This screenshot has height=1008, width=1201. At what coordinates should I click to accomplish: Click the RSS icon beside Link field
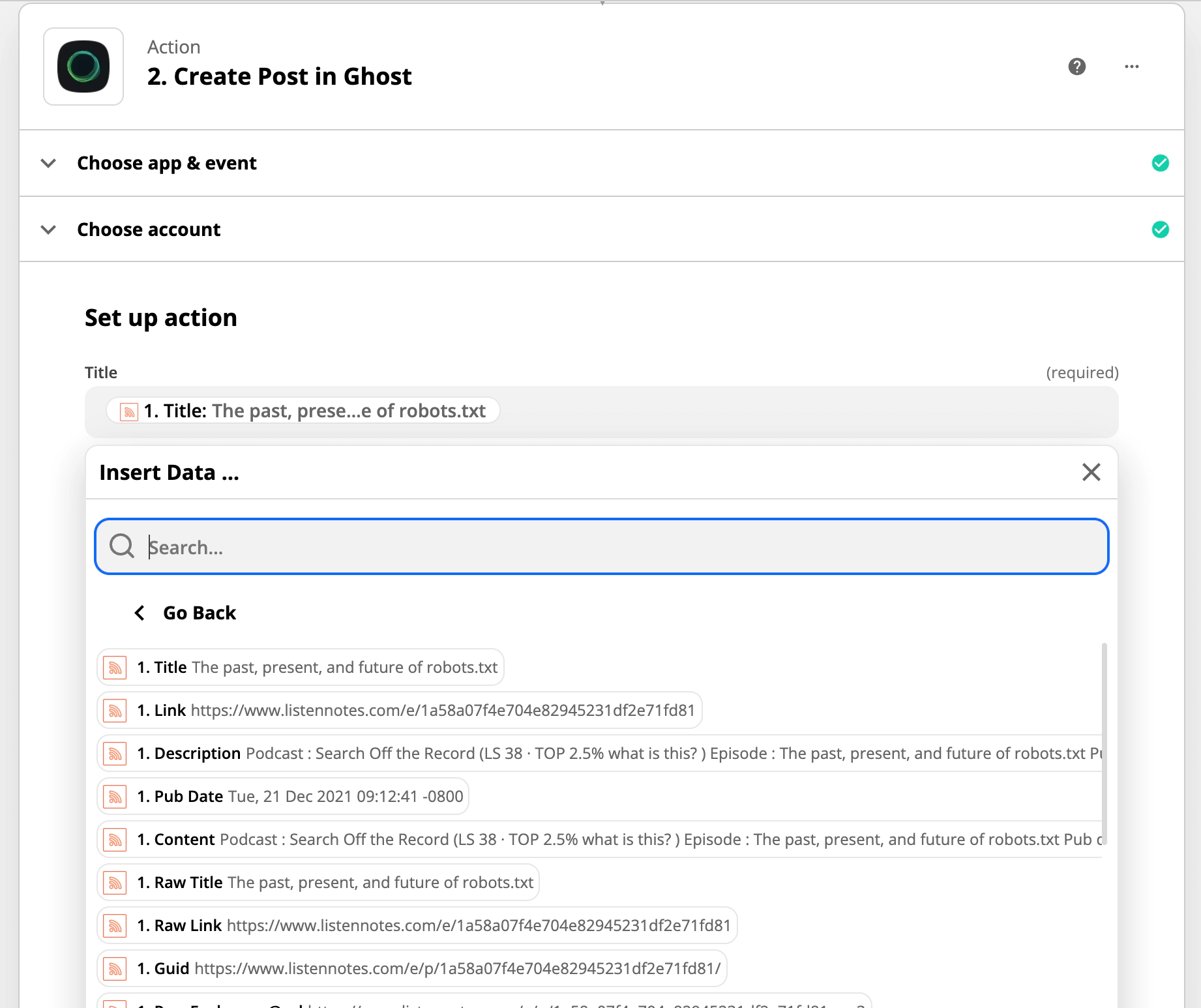click(x=115, y=711)
